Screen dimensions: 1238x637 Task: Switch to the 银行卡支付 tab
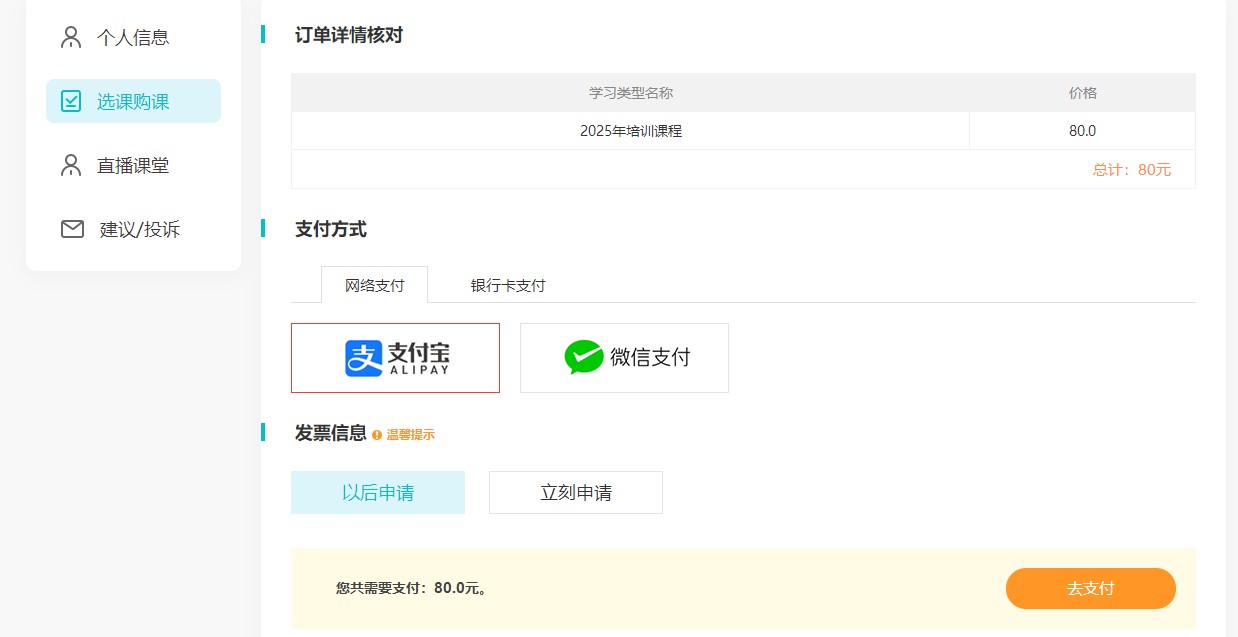(x=506, y=285)
